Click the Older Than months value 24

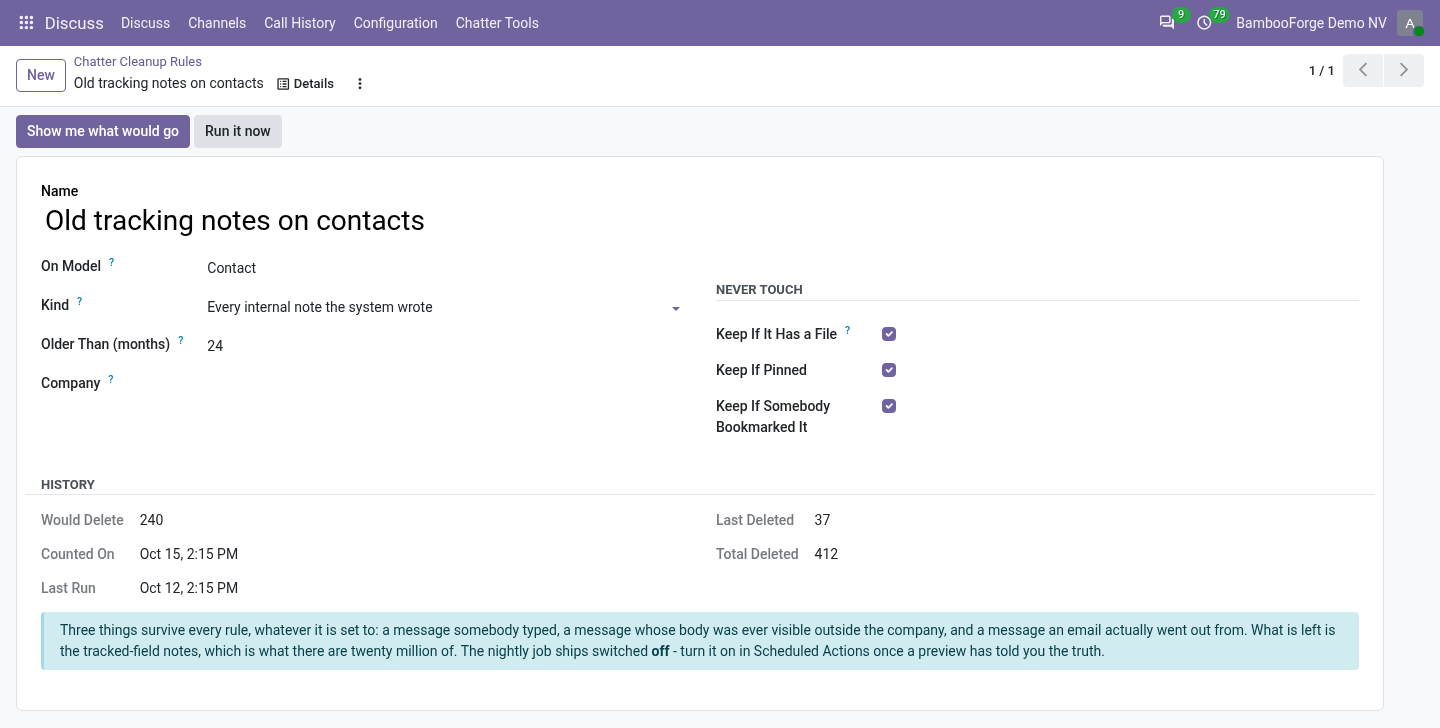coord(445,346)
